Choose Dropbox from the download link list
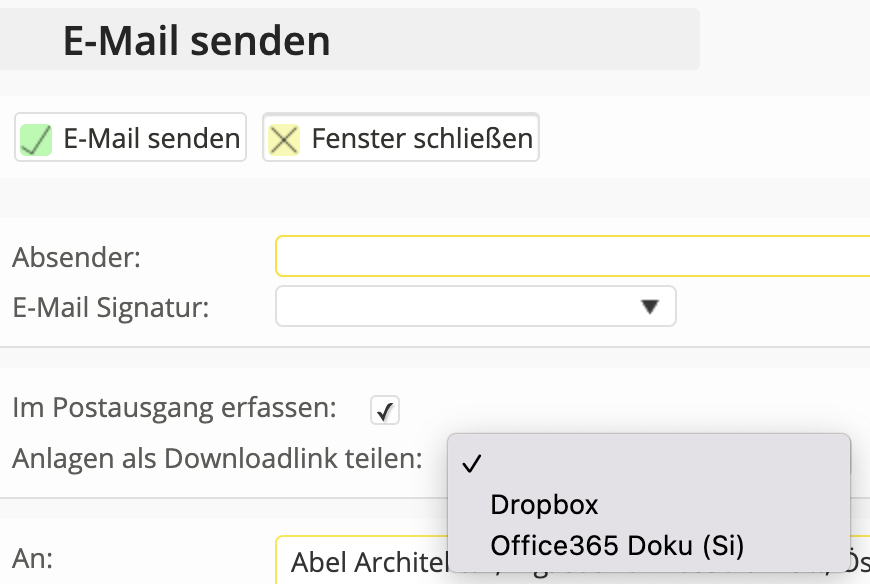 (x=544, y=505)
